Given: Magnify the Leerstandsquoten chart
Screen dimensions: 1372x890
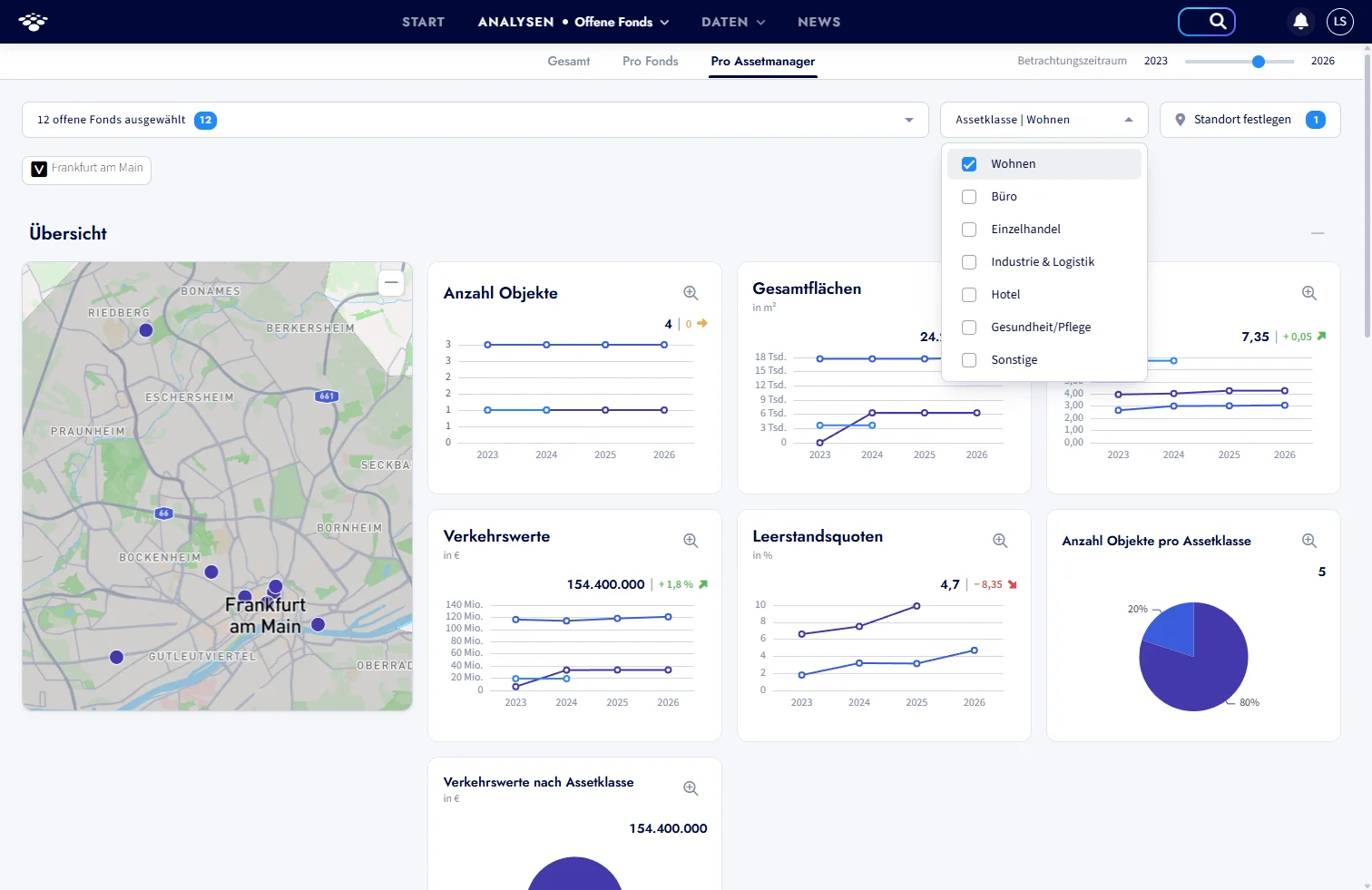Looking at the screenshot, I should pos(1000,541).
